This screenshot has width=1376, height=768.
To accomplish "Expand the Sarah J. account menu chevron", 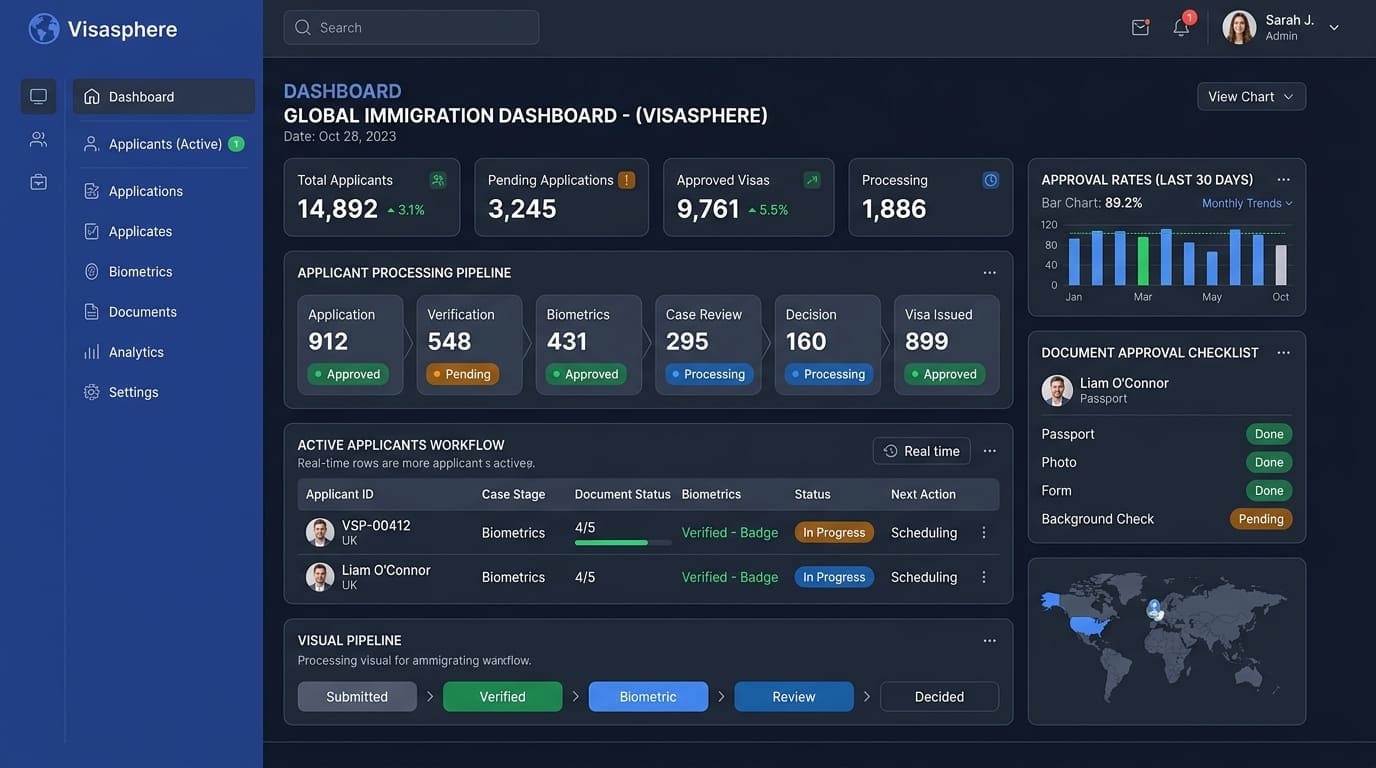I will [1334, 28].
